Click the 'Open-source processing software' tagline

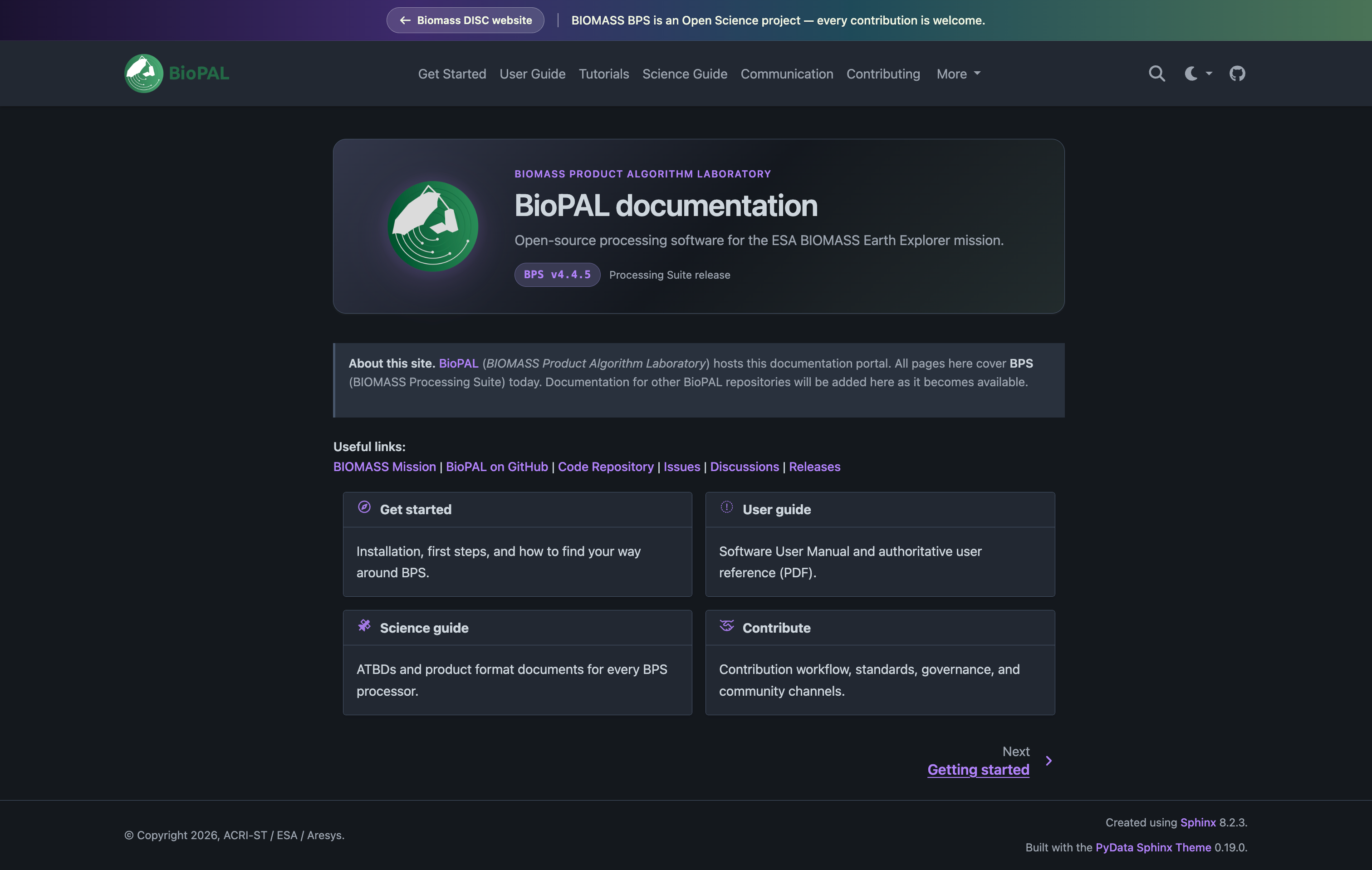point(759,240)
